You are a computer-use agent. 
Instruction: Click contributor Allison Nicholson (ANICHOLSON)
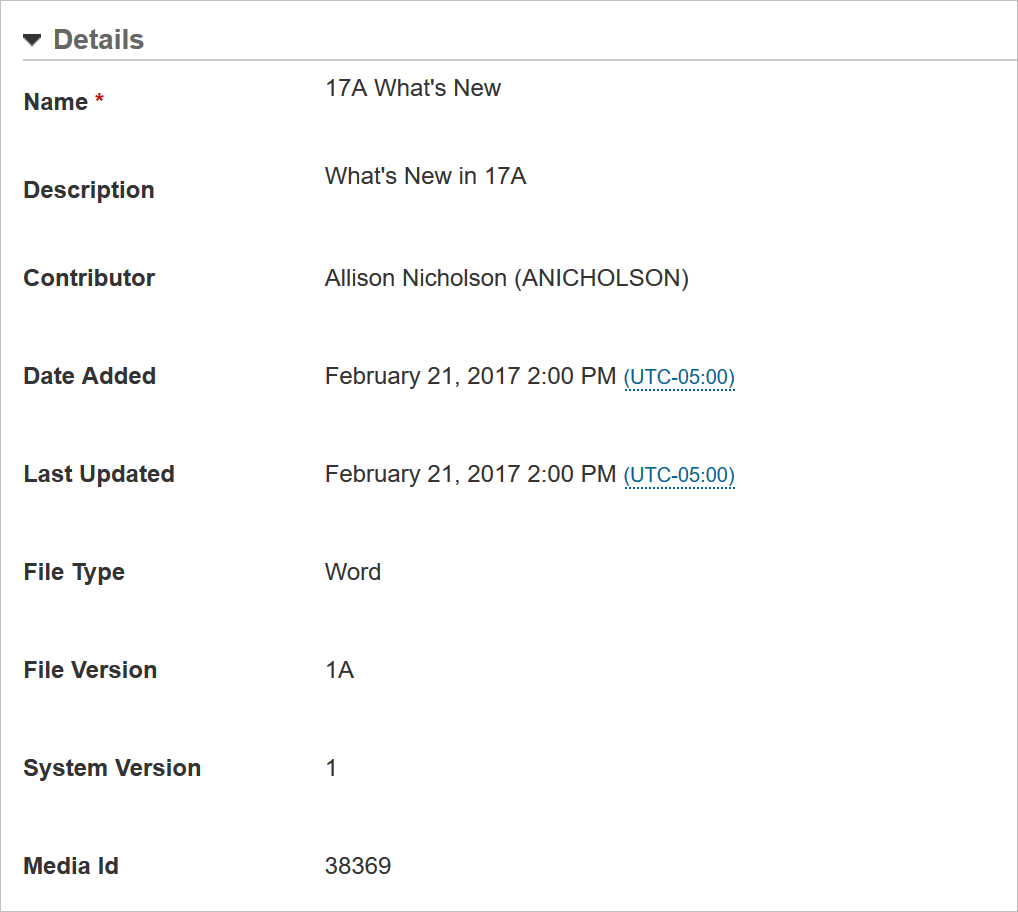(506, 279)
